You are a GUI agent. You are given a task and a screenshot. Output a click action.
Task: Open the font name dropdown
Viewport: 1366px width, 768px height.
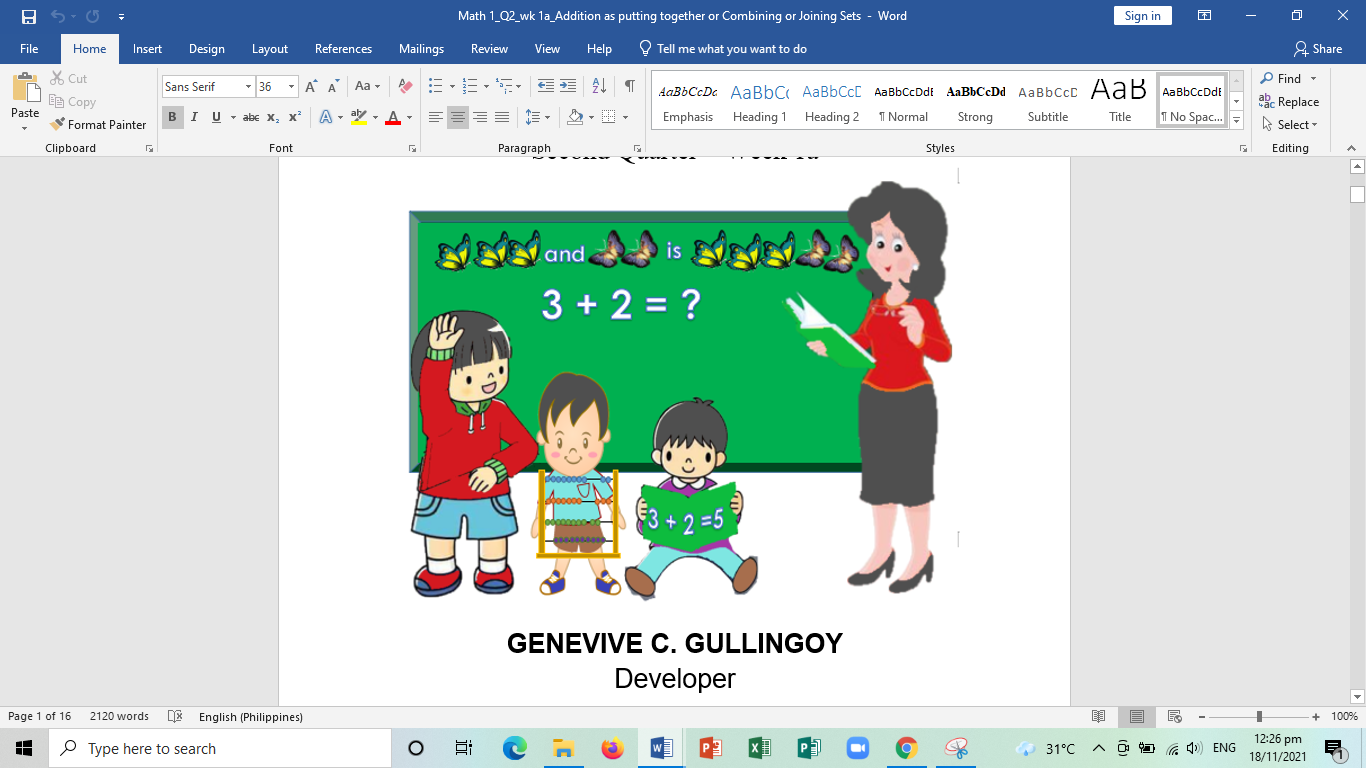[248, 87]
